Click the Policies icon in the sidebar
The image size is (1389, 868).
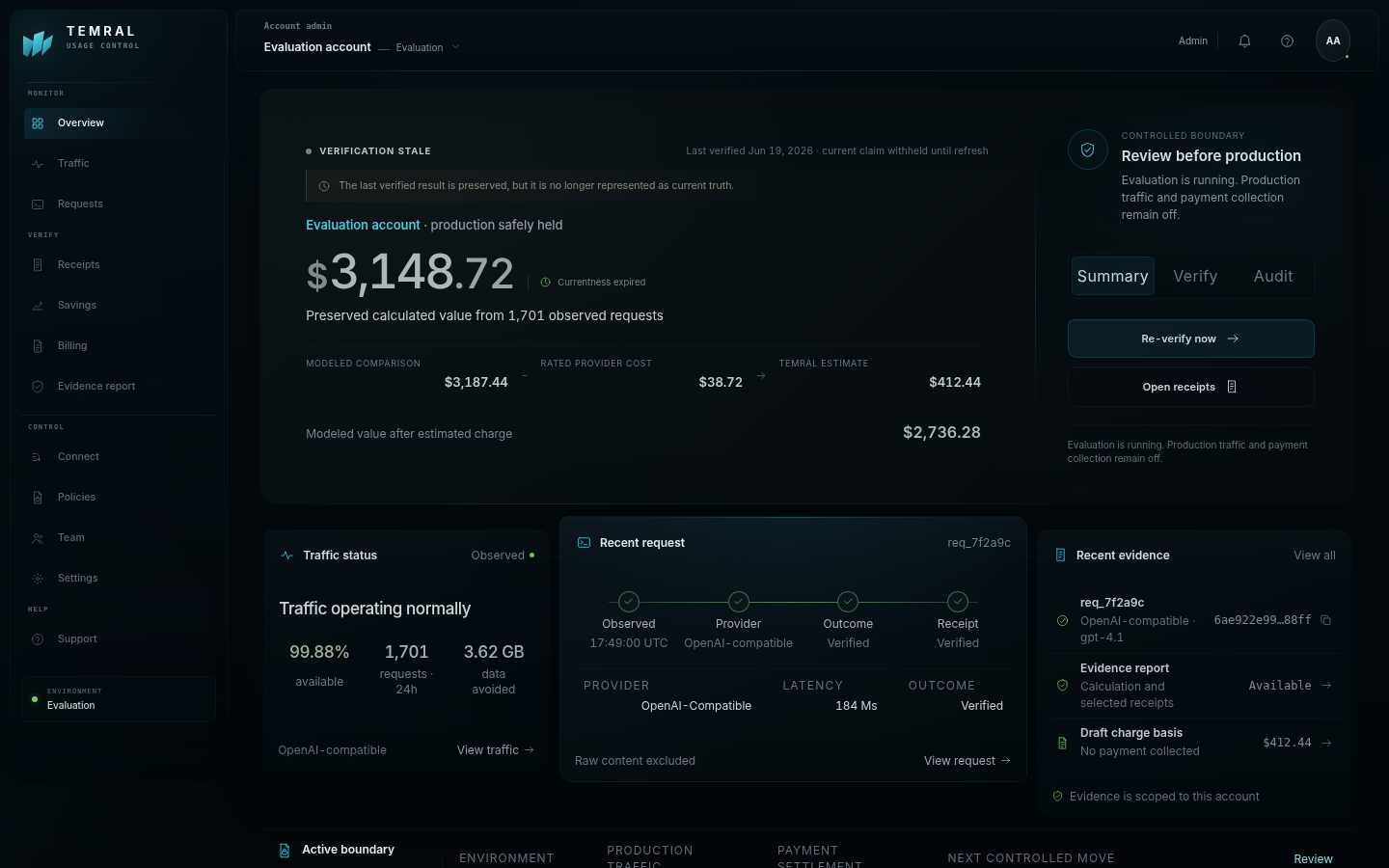tap(38, 498)
